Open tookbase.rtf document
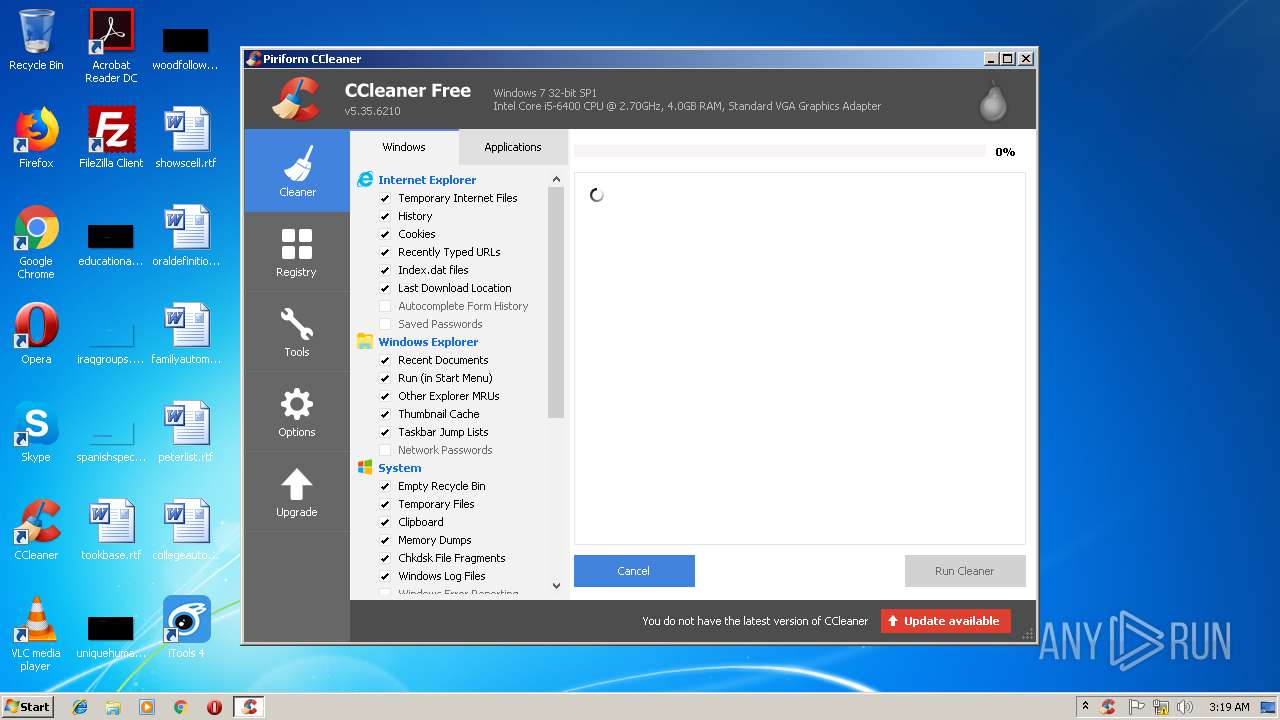 [x=111, y=530]
